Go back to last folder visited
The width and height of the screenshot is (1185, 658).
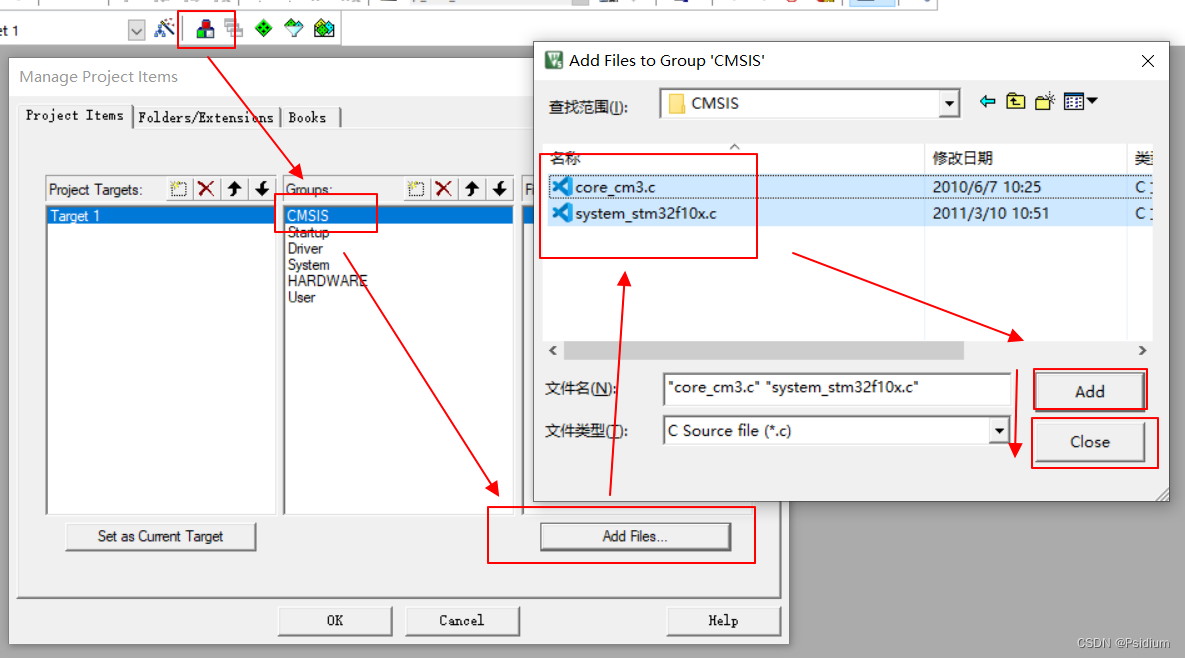(x=987, y=101)
